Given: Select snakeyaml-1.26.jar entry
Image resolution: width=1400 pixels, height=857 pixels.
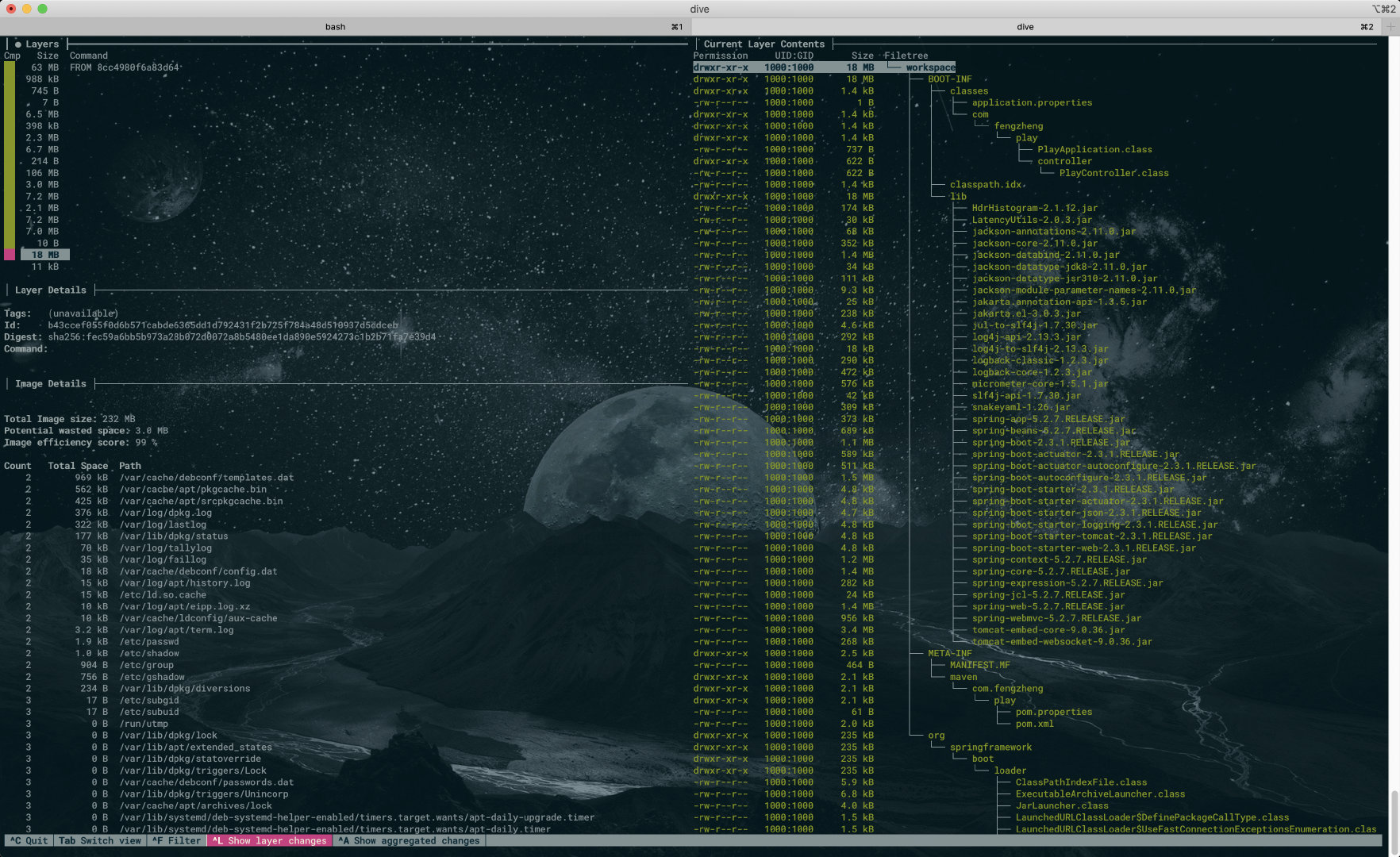Looking at the screenshot, I should click(1021, 407).
